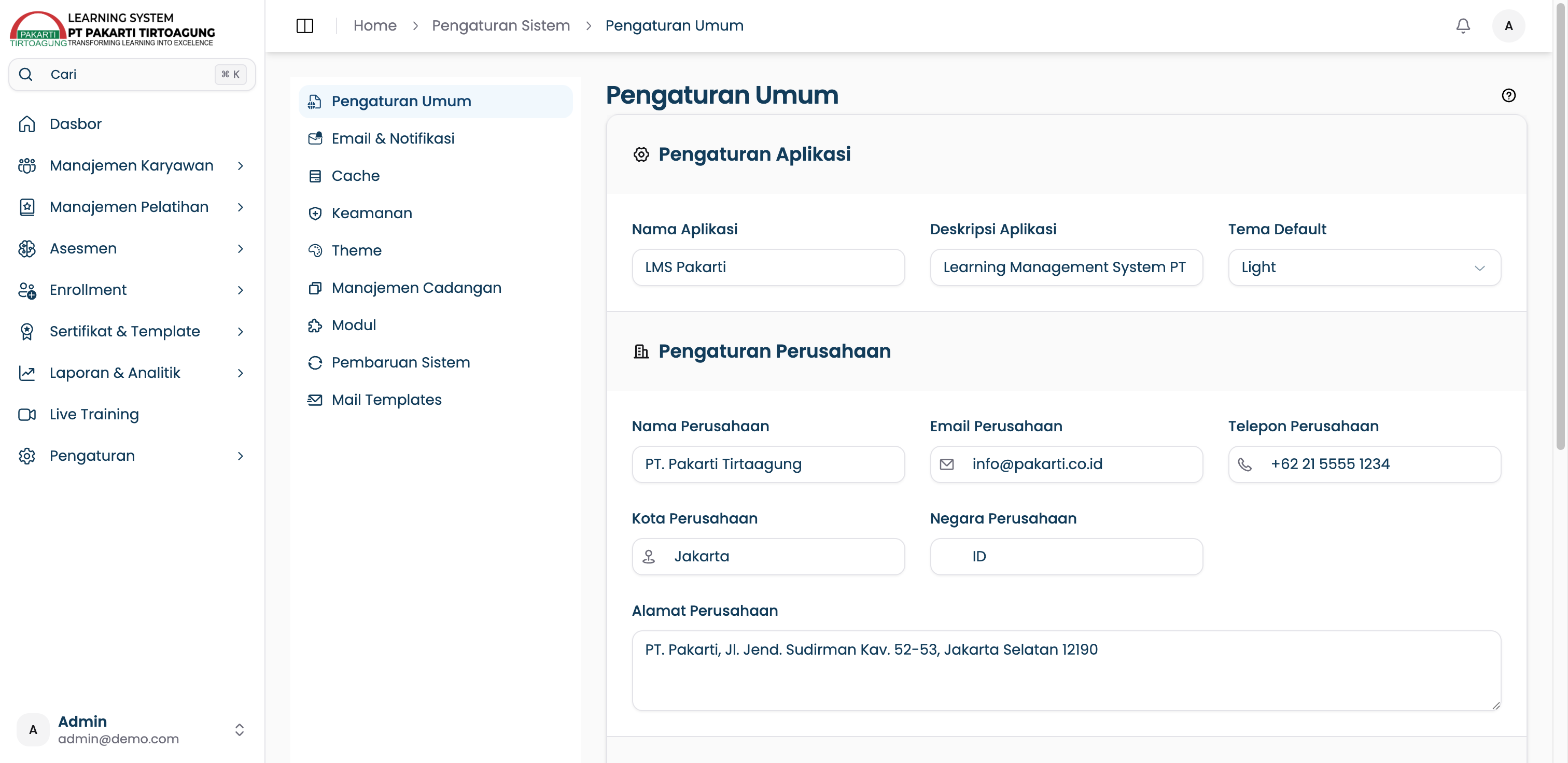Click the Laporan & Analitik chart icon
This screenshot has width=1568, height=763.
click(x=27, y=373)
